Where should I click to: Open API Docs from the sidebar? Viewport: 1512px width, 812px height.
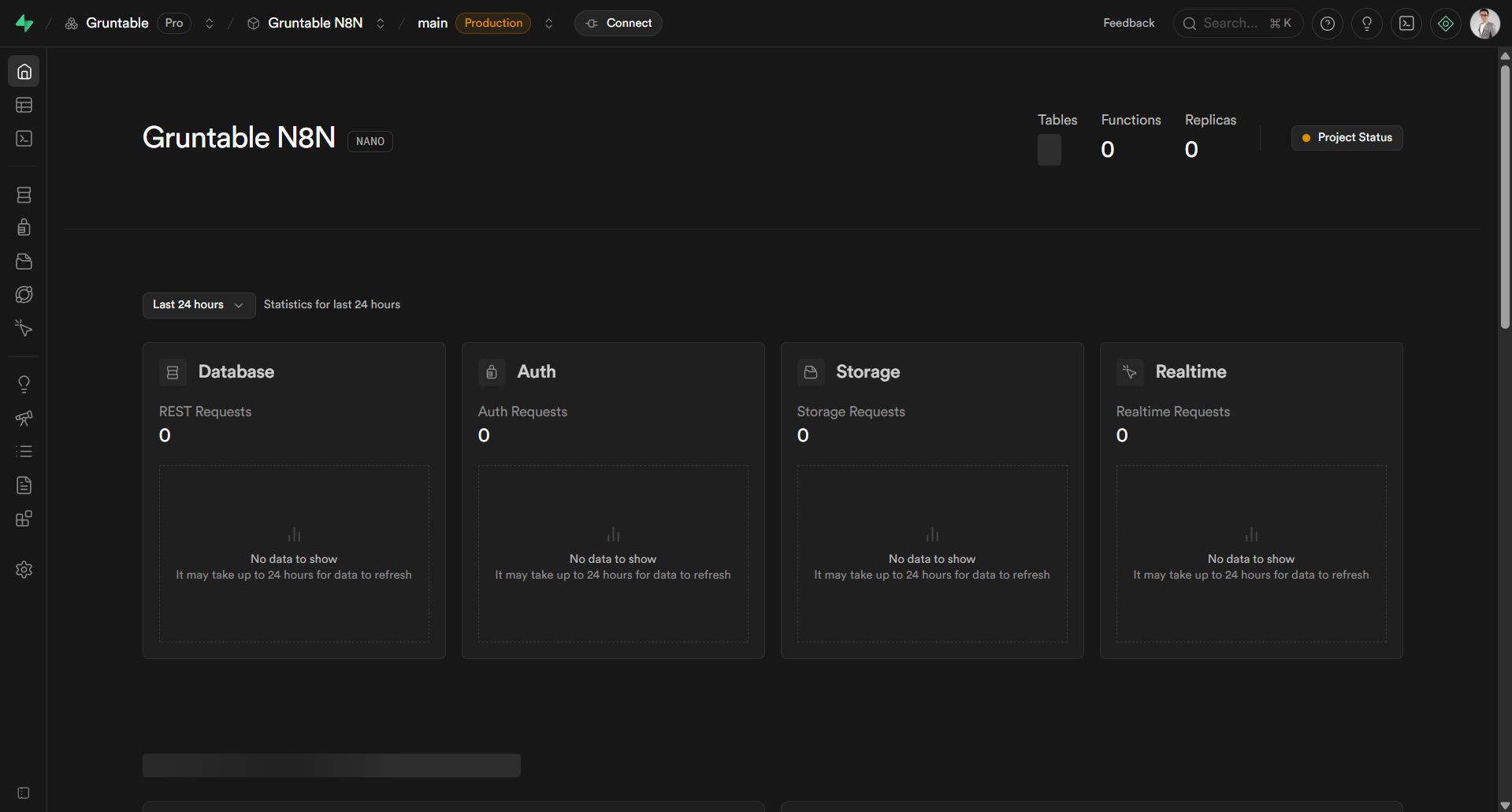[24, 485]
